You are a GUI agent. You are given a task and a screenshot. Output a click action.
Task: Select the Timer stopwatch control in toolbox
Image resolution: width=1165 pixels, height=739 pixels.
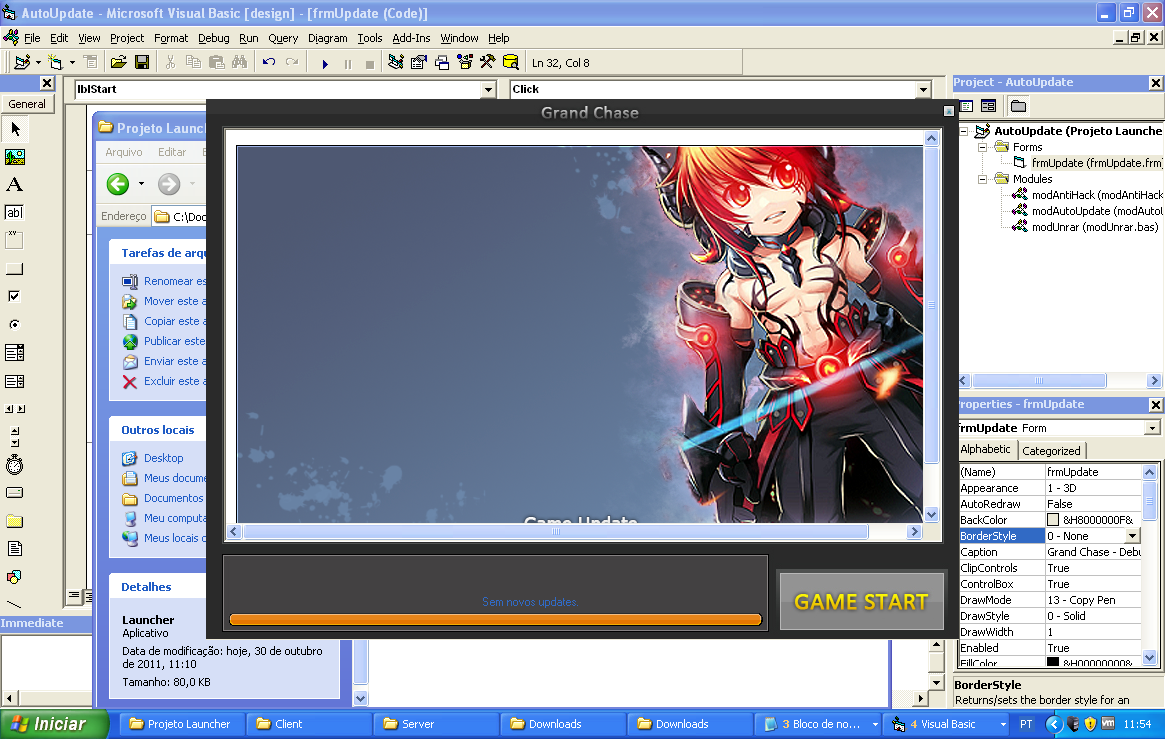[15, 465]
